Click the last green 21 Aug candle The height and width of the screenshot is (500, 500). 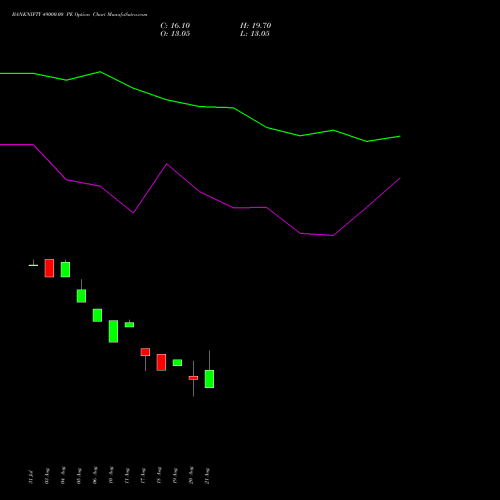pos(209,379)
